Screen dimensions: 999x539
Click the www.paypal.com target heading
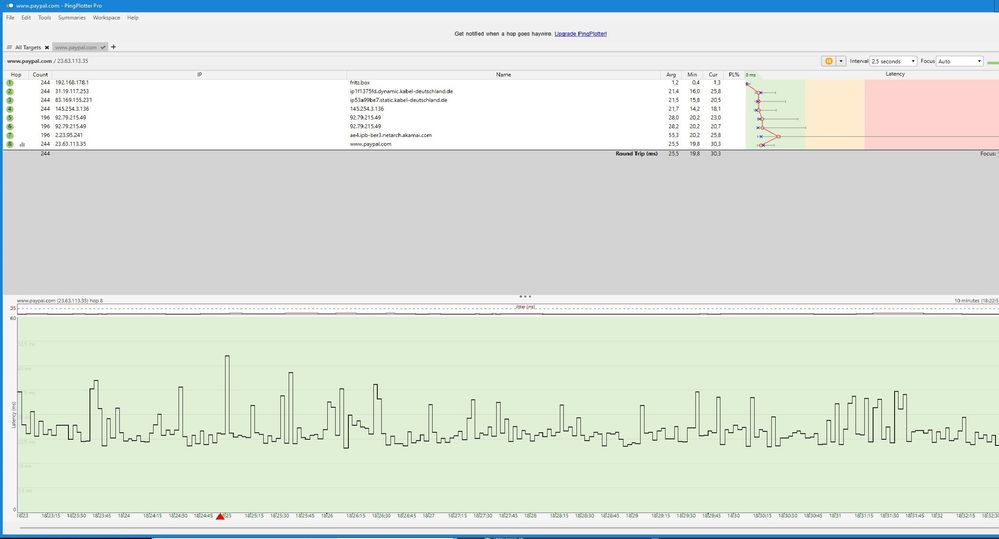(x=29, y=61)
